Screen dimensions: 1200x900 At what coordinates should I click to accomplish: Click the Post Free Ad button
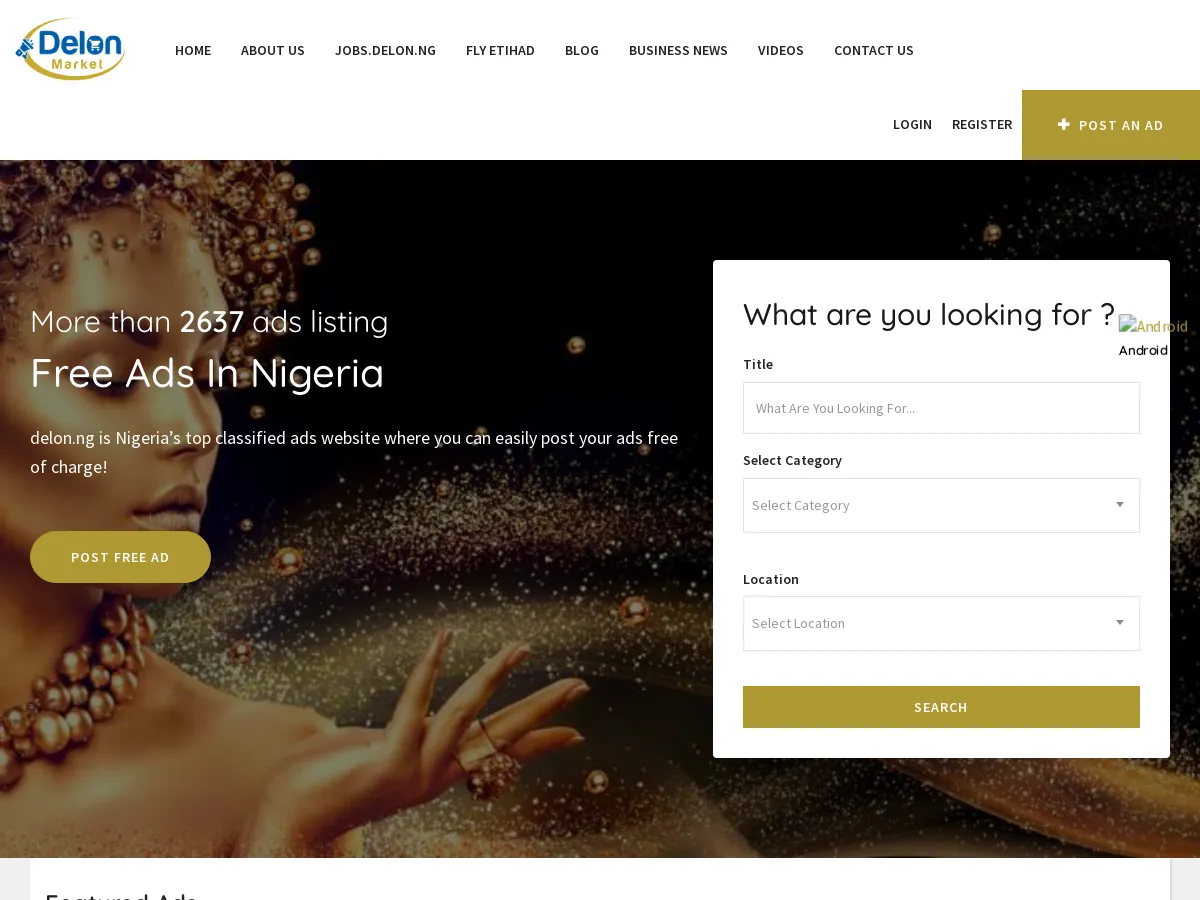pyautogui.click(x=120, y=557)
